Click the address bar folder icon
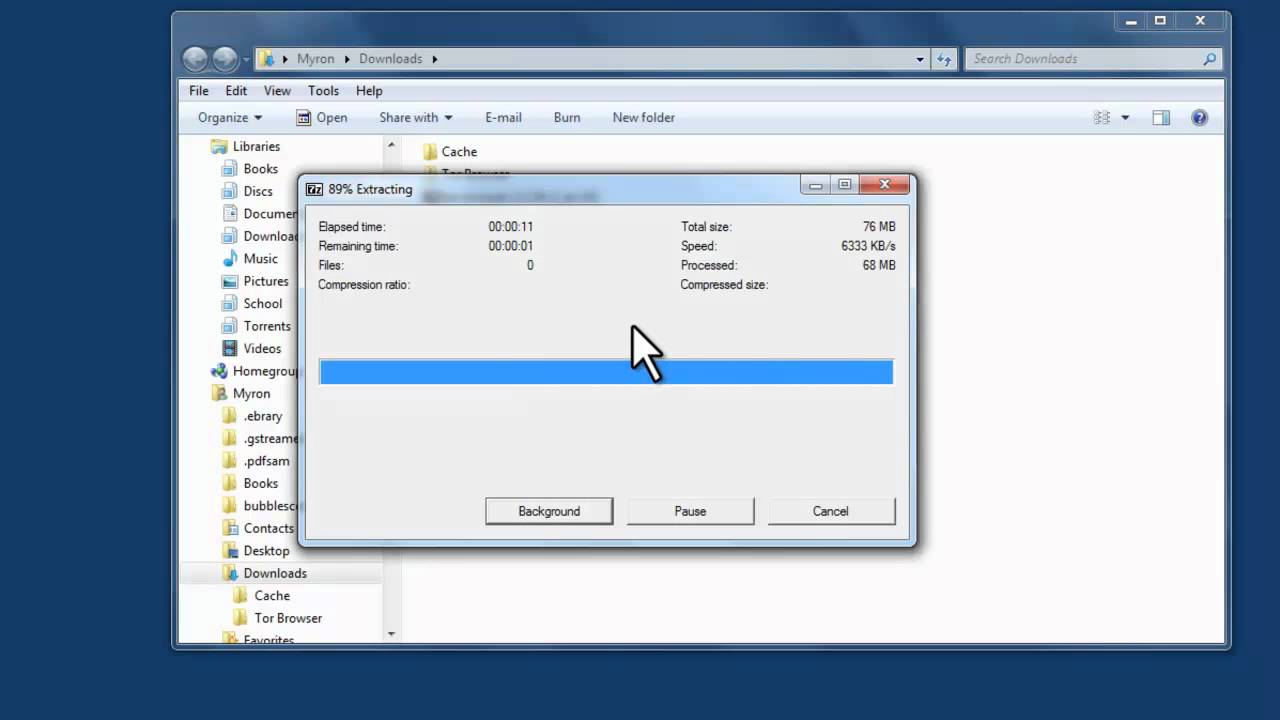 pyautogui.click(x=267, y=59)
